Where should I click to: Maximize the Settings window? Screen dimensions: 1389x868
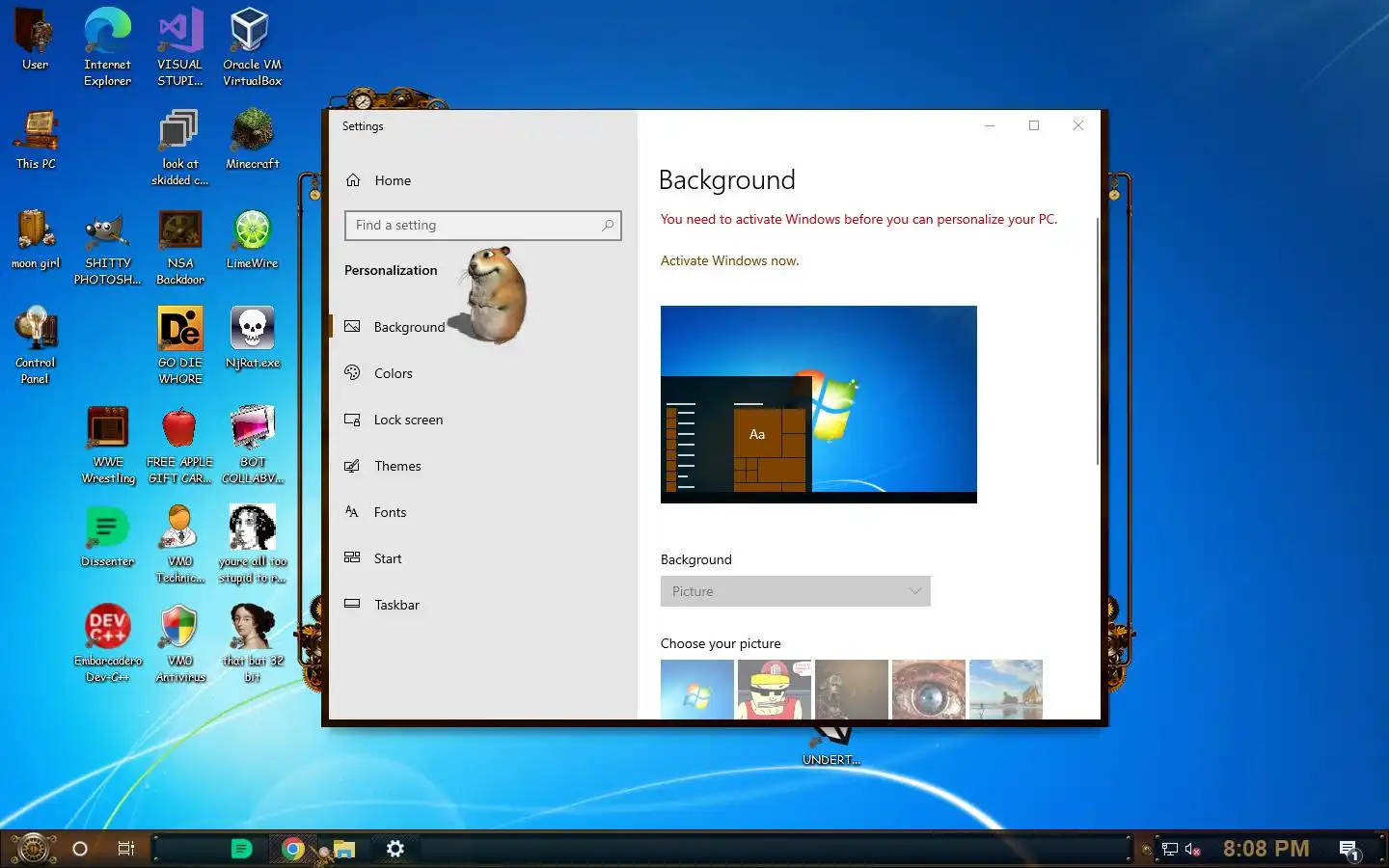tap(1034, 125)
